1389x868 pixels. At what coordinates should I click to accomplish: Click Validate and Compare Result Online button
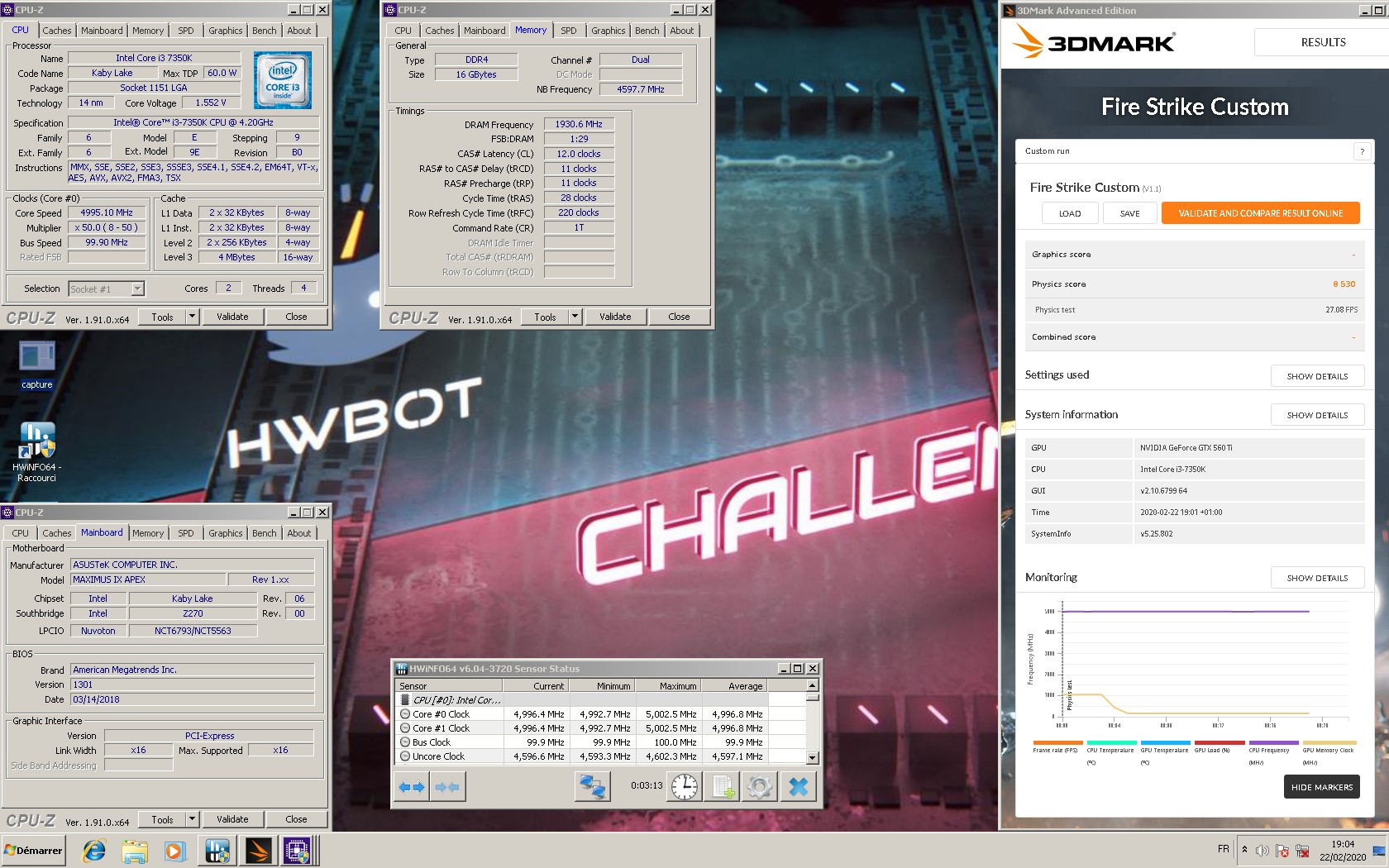coord(1260,213)
